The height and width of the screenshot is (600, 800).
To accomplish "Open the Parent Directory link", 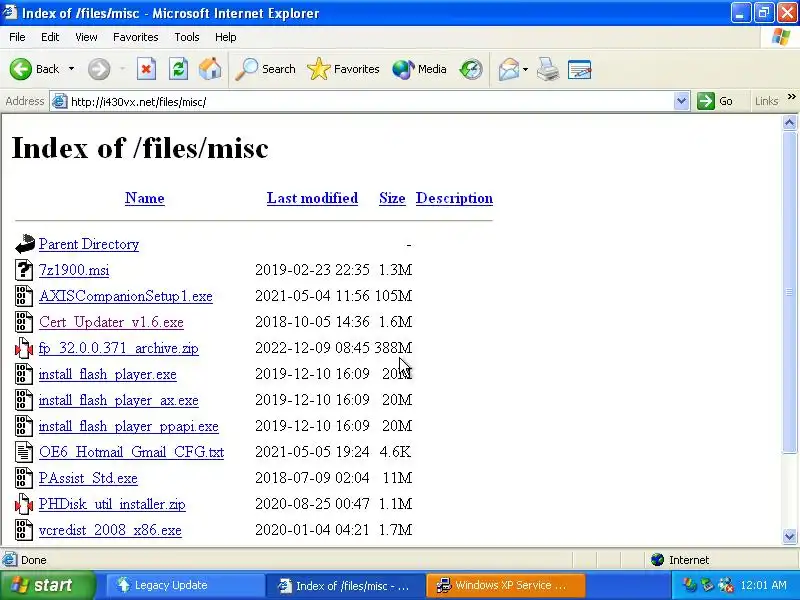I will [x=89, y=244].
